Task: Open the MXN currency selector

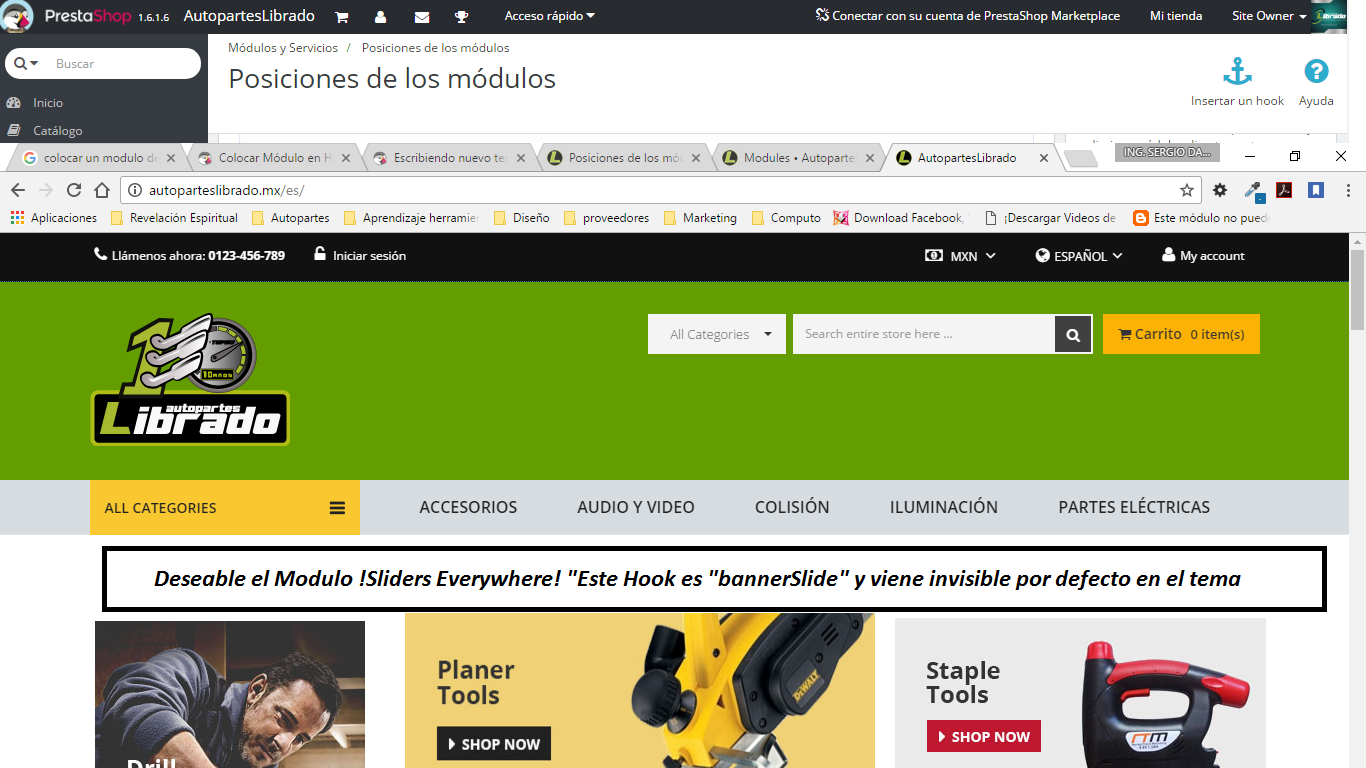Action: [x=960, y=256]
